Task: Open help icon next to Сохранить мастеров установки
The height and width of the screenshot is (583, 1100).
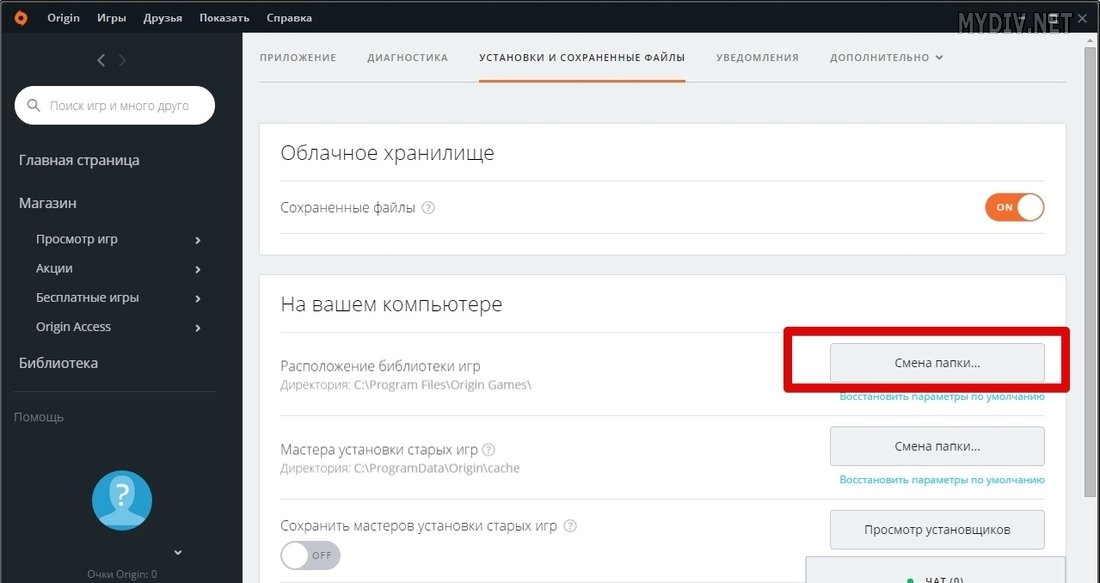Action: tap(570, 526)
